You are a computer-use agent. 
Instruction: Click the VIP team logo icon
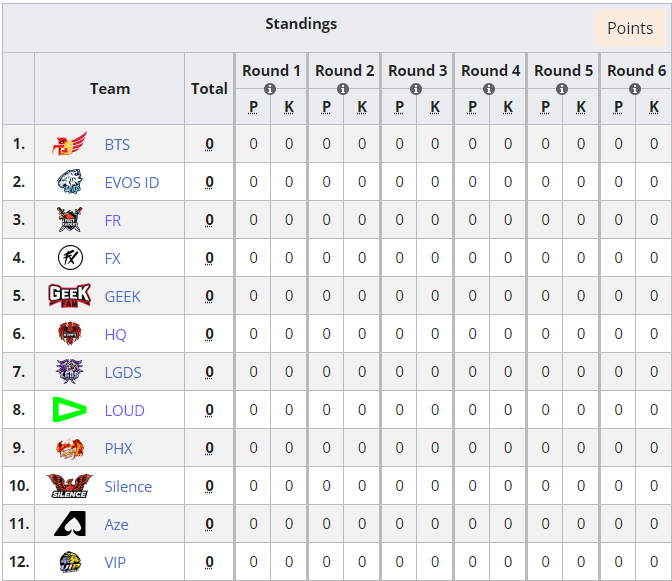coord(70,562)
